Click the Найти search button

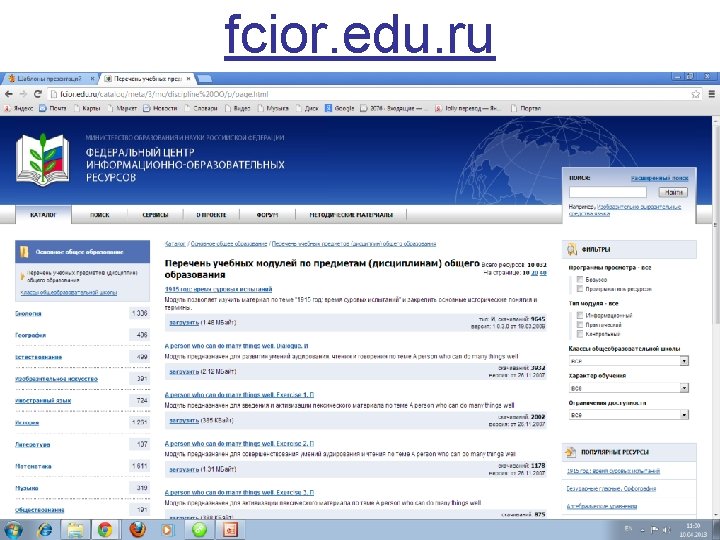click(x=673, y=192)
